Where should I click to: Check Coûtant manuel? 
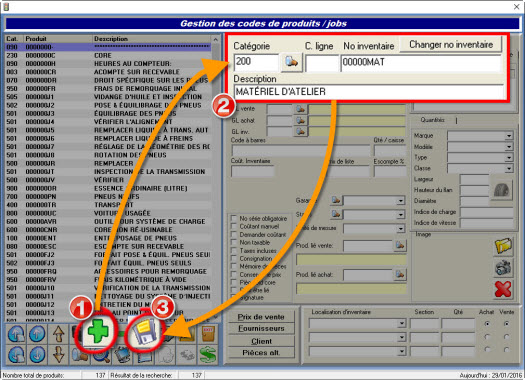[x=234, y=226]
